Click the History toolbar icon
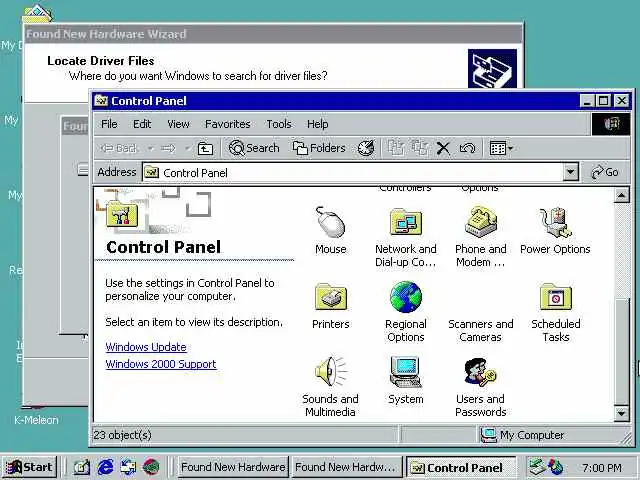Screen dimensions: 640x480 point(366,148)
